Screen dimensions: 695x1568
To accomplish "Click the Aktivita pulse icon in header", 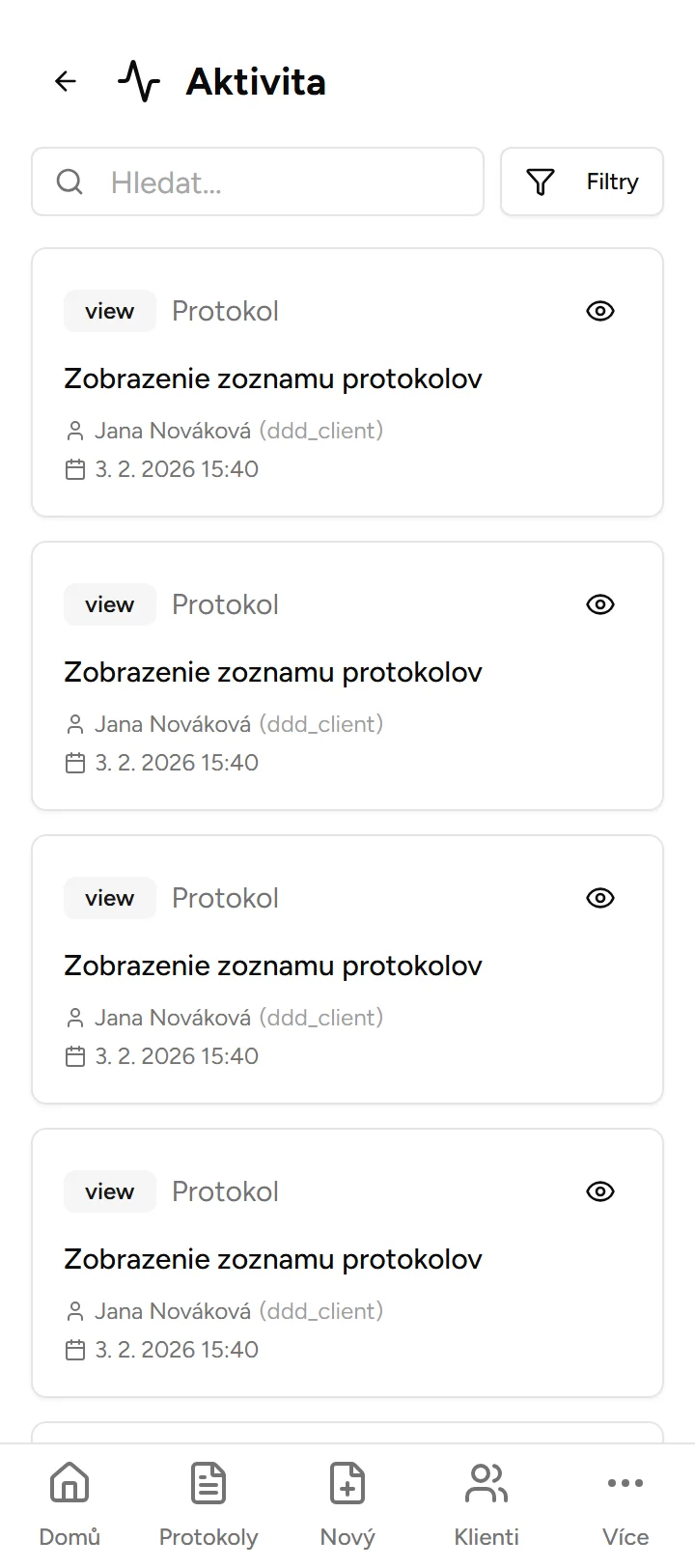I will click(x=139, y=81).
